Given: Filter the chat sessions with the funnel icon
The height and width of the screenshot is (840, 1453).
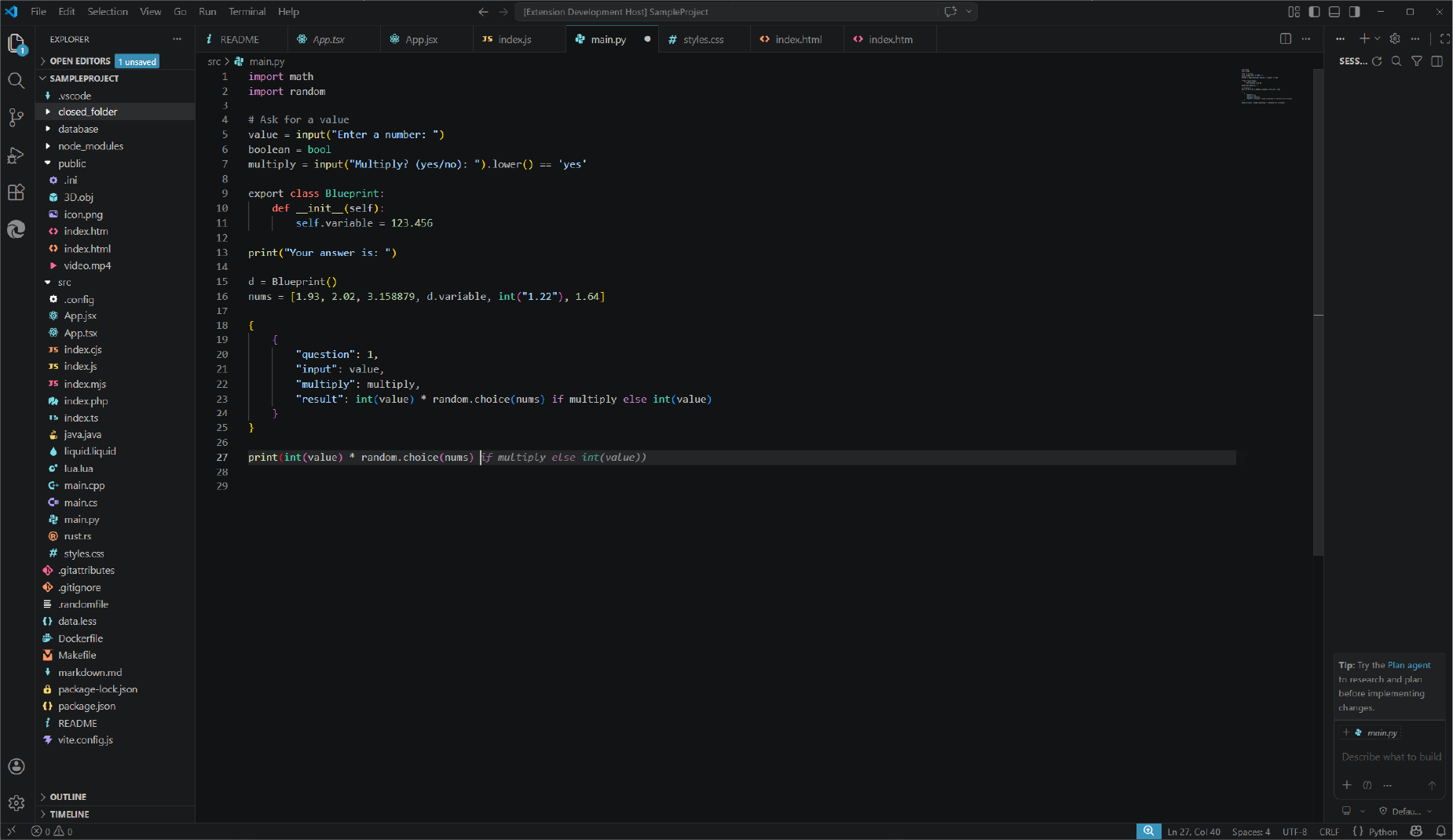Looking at the screenshot, I should [x=1417, y=61].
